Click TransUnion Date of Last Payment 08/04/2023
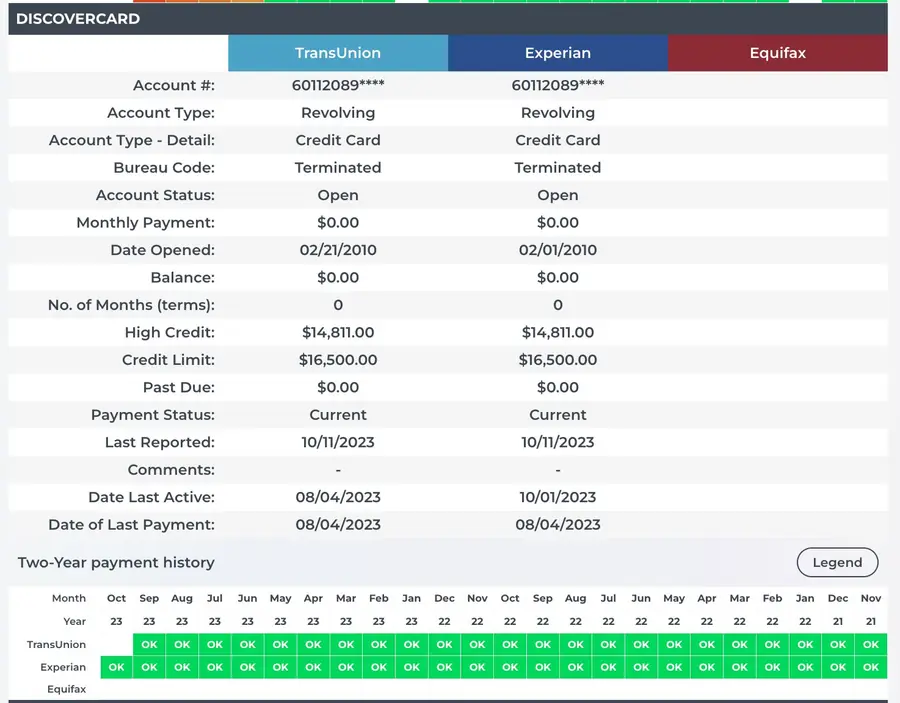Image resolution: width=900 pixels, height=703 pixels. coord(338,525)
